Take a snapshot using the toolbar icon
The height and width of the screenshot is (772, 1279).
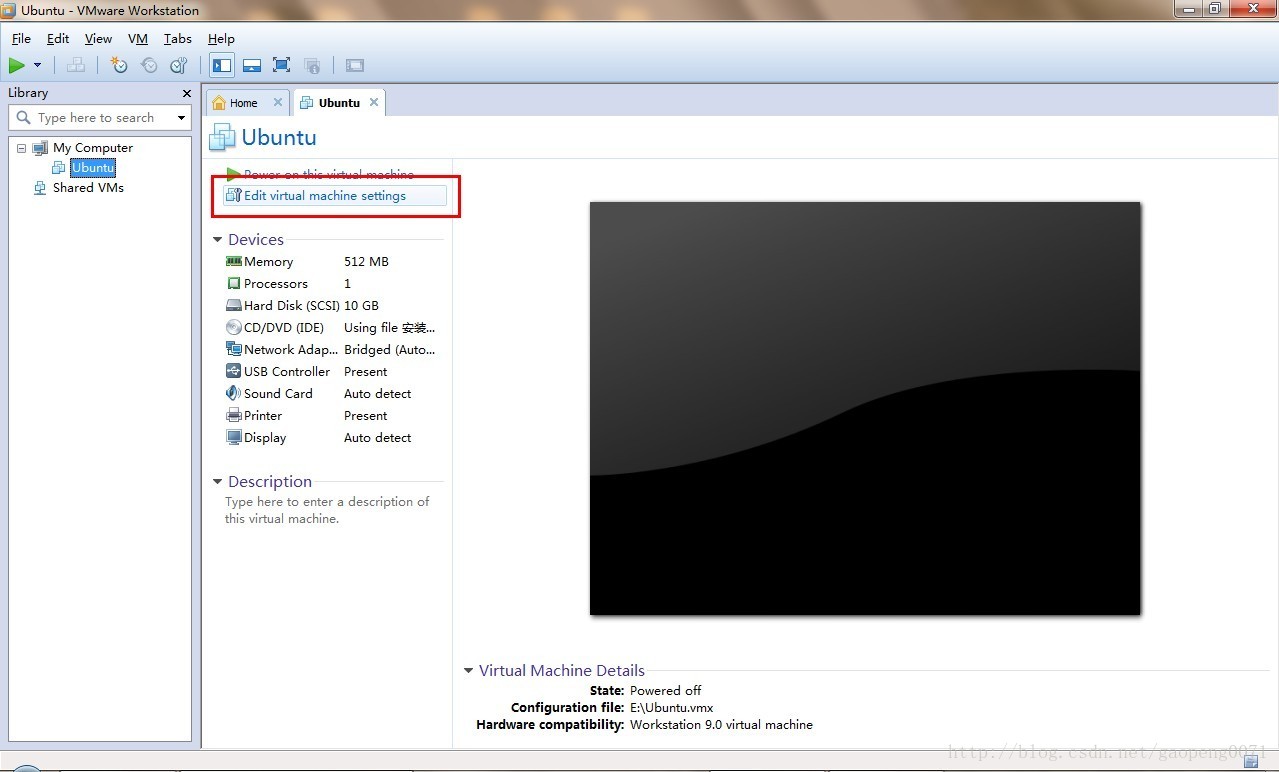point(119,66)
